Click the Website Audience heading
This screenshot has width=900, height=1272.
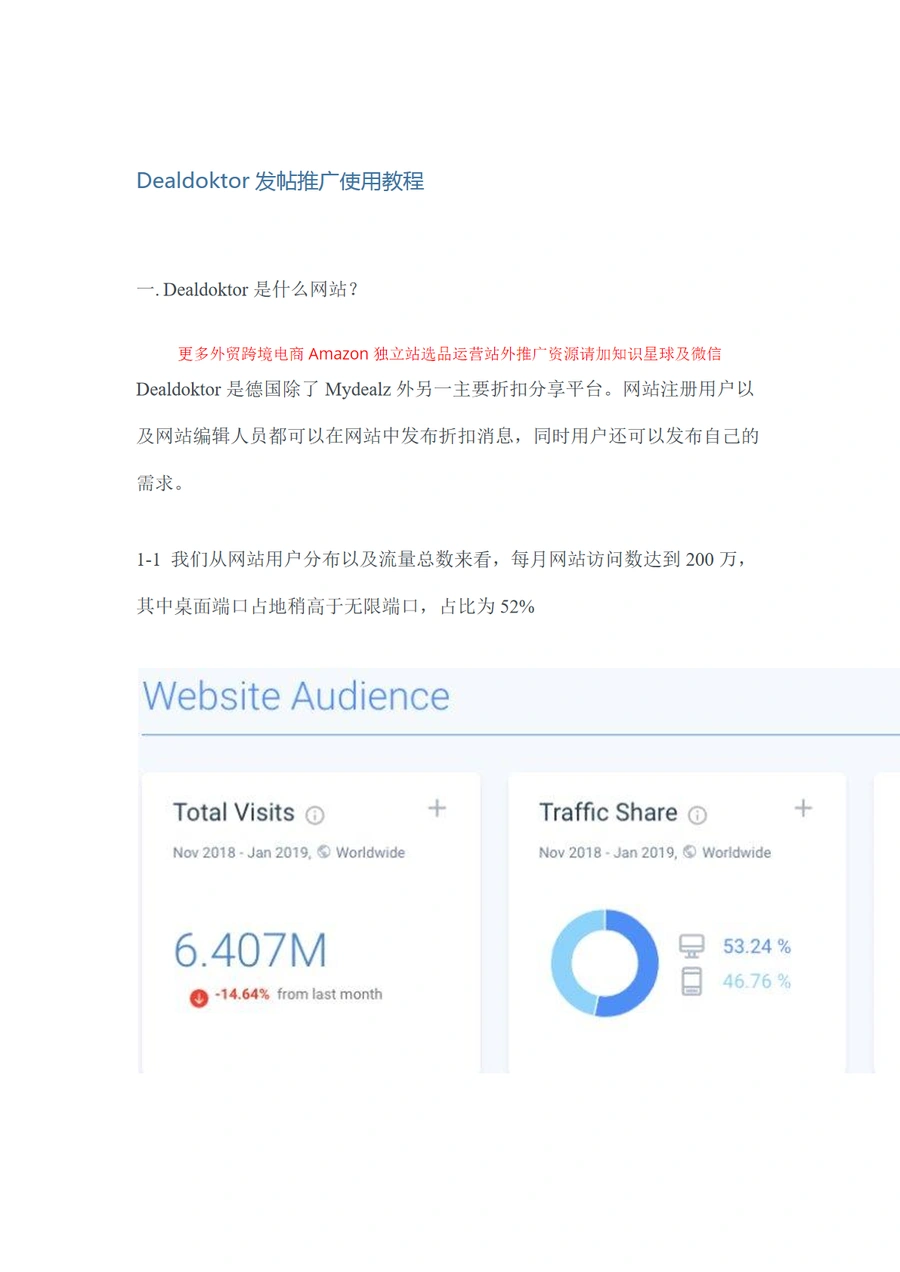(297, 696)
